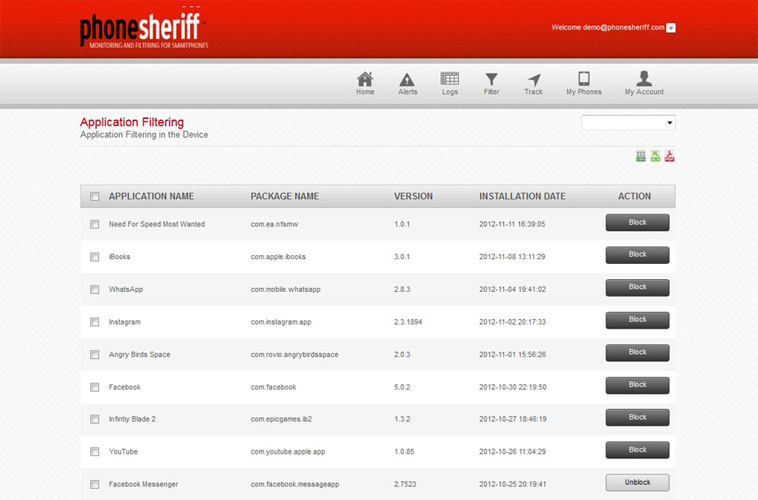
Task: Select package name com.youtube.apple.app
Action: point(288,452)
